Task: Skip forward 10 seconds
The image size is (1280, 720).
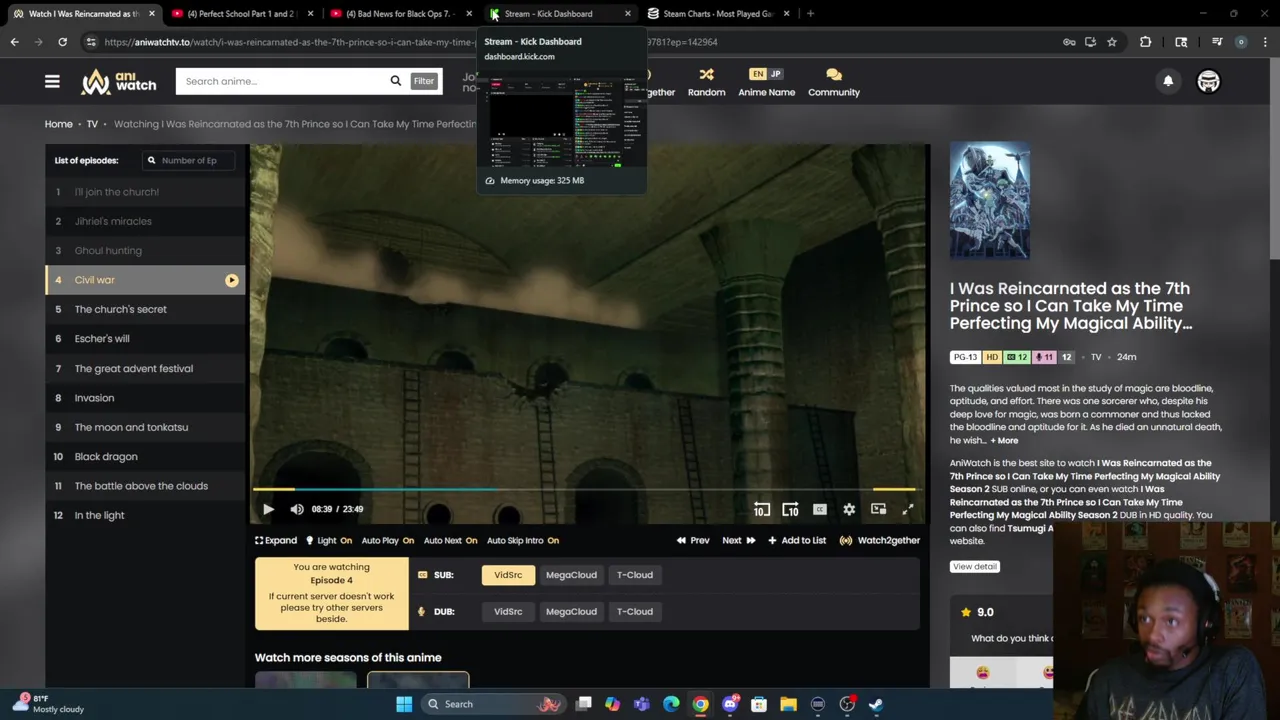Action: (x=790, y=510)
